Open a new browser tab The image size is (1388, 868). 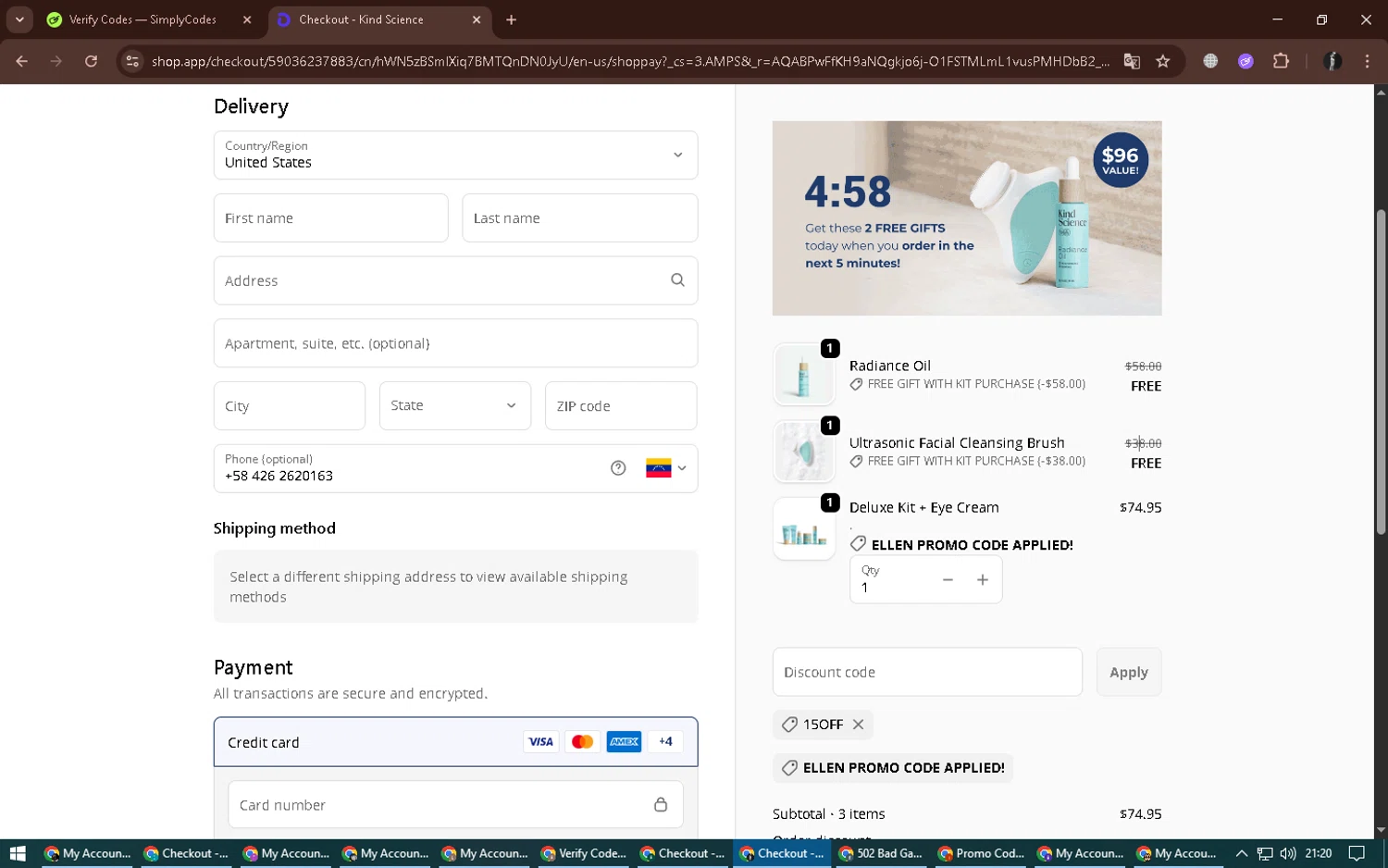tap(511, 19)
